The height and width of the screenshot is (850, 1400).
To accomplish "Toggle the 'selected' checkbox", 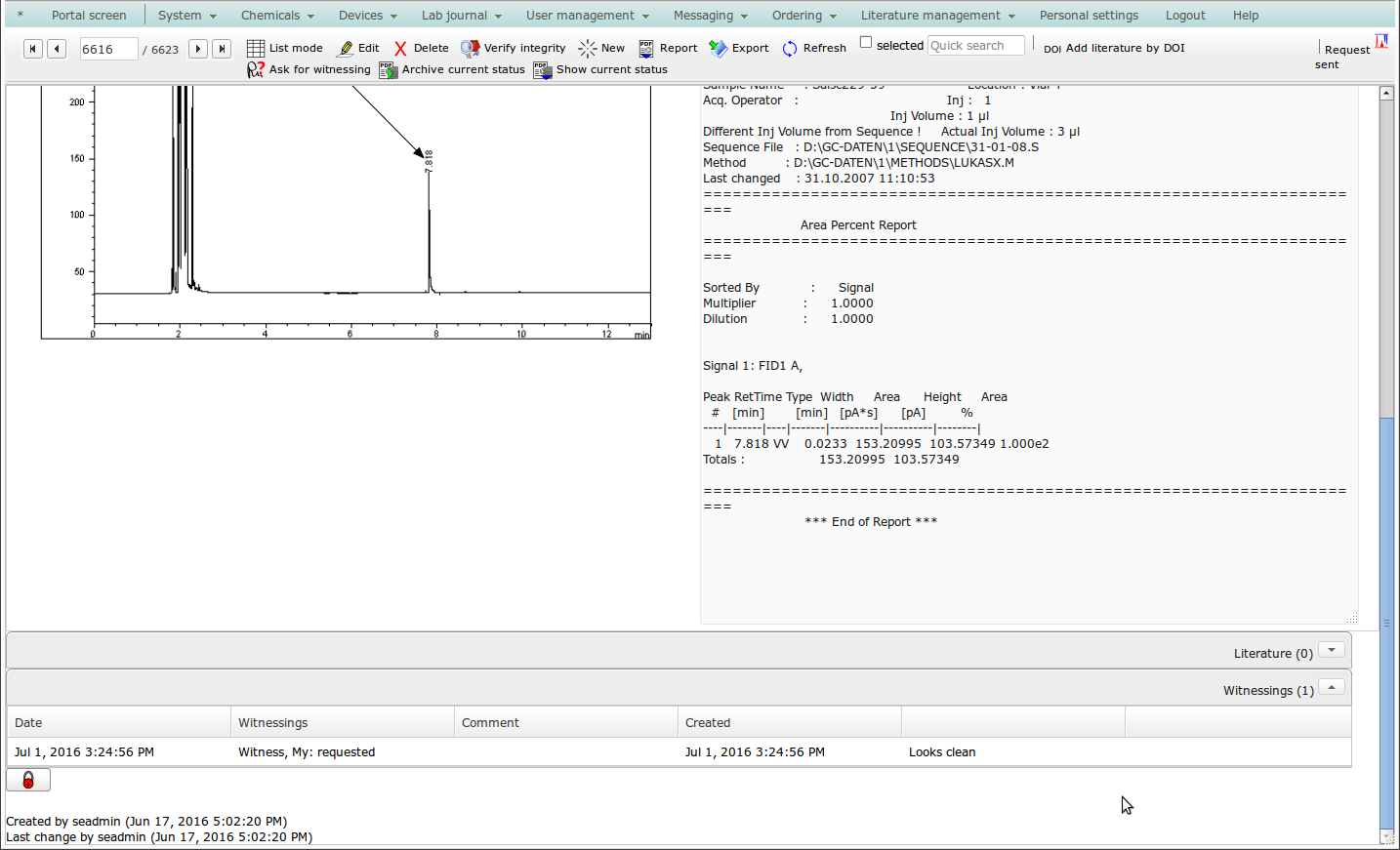I will [866, 43].
